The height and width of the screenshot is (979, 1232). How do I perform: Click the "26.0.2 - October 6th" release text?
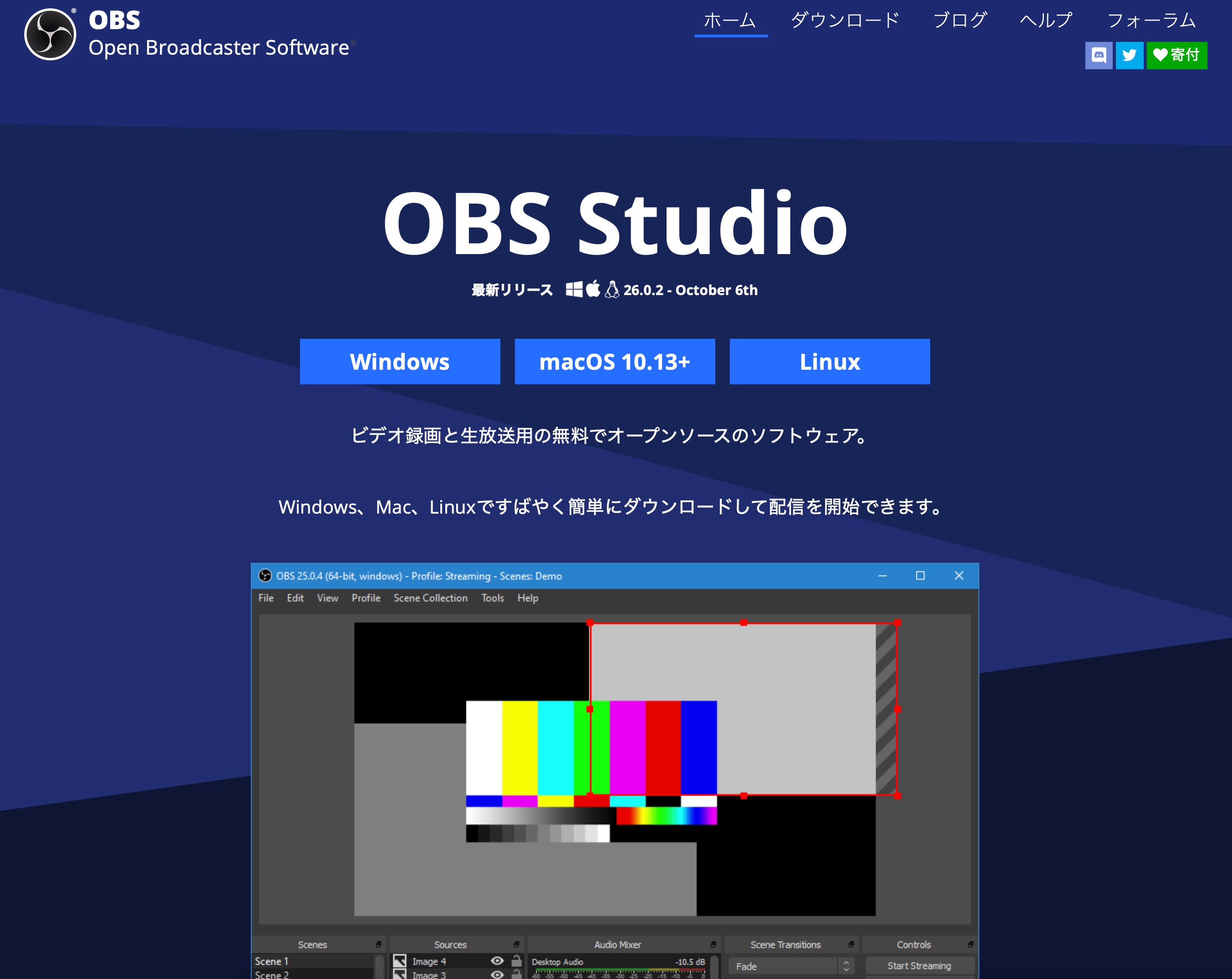click(690, 290)
